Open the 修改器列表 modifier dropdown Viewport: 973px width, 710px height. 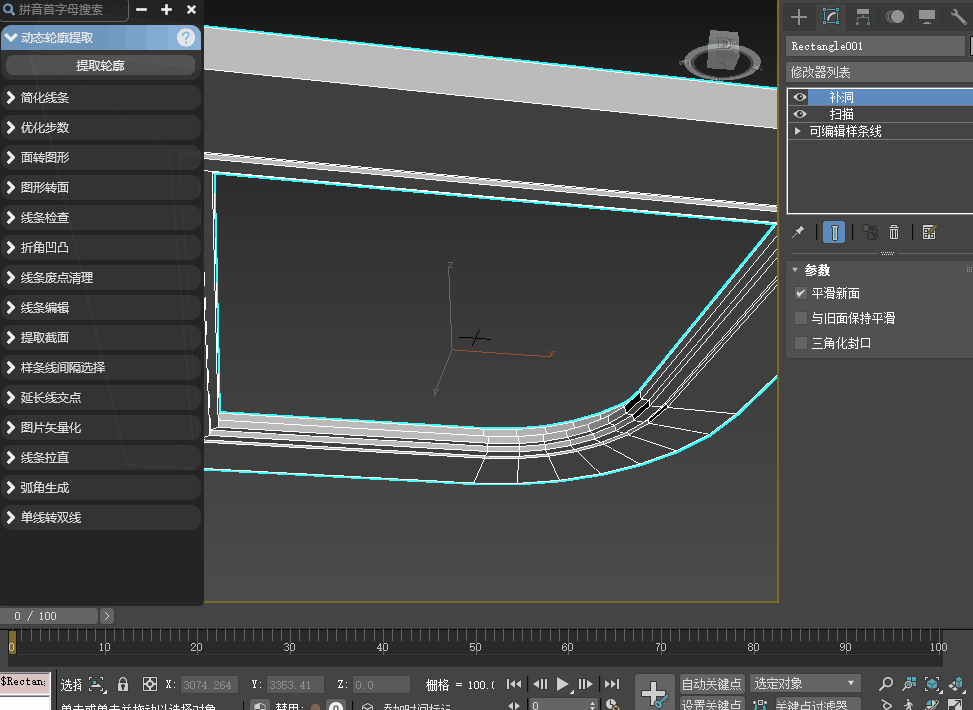point(879,73)
